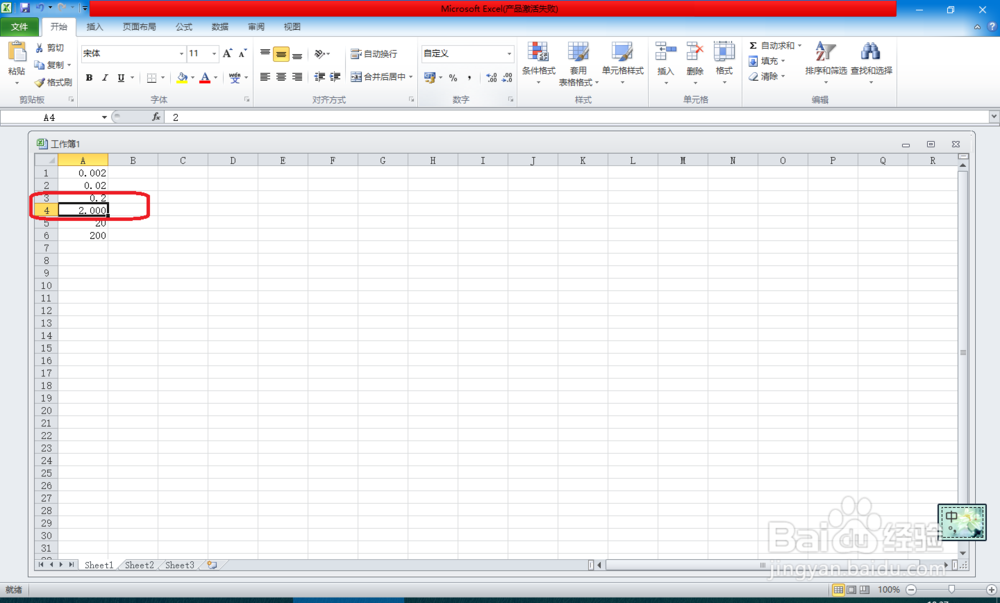1000x603 pixels.
Task: Click the Decrease Indent icon
Action: (x=320, y=77)
